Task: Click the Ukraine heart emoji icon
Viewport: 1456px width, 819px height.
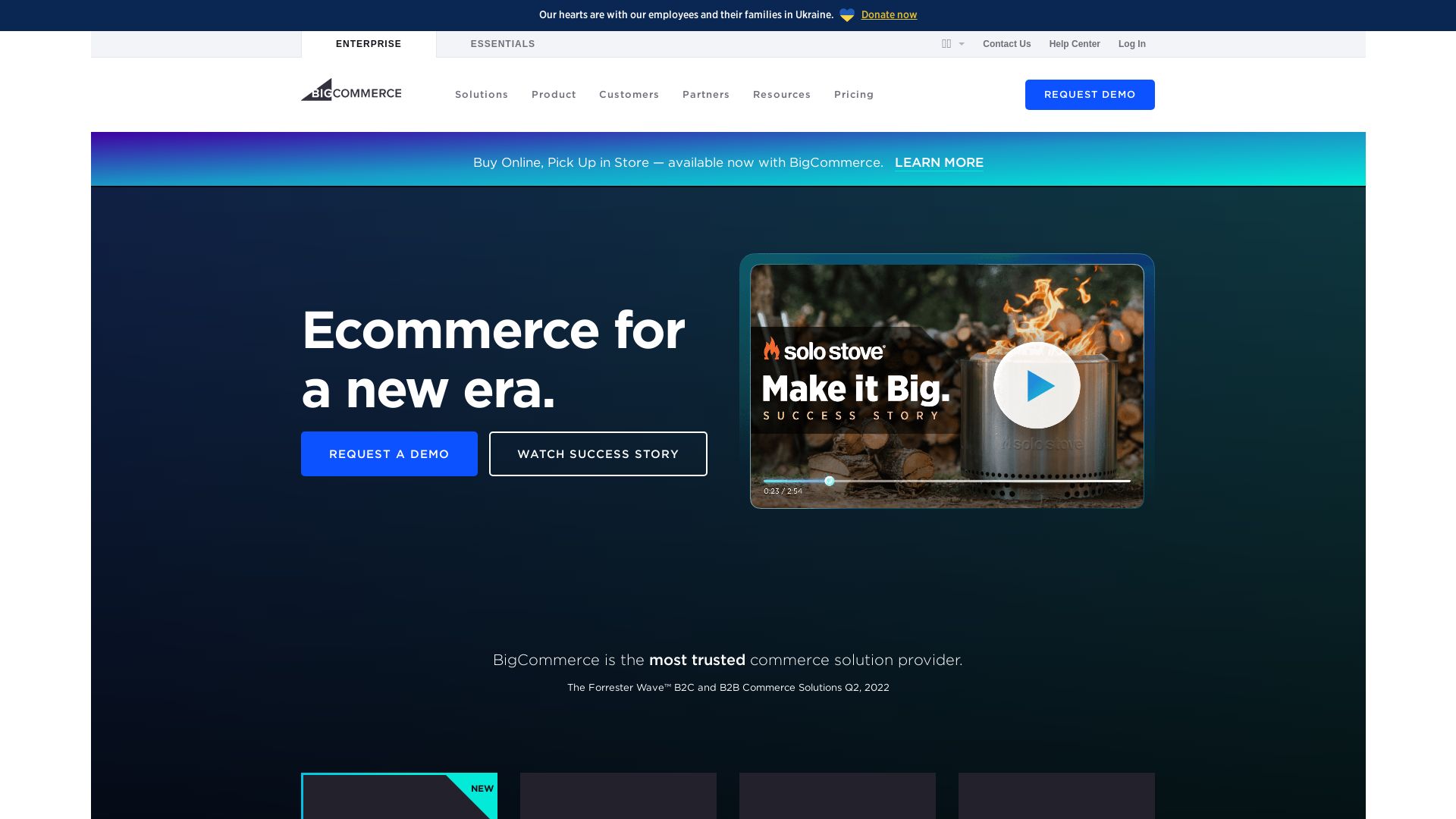Action: coord(848,15)
